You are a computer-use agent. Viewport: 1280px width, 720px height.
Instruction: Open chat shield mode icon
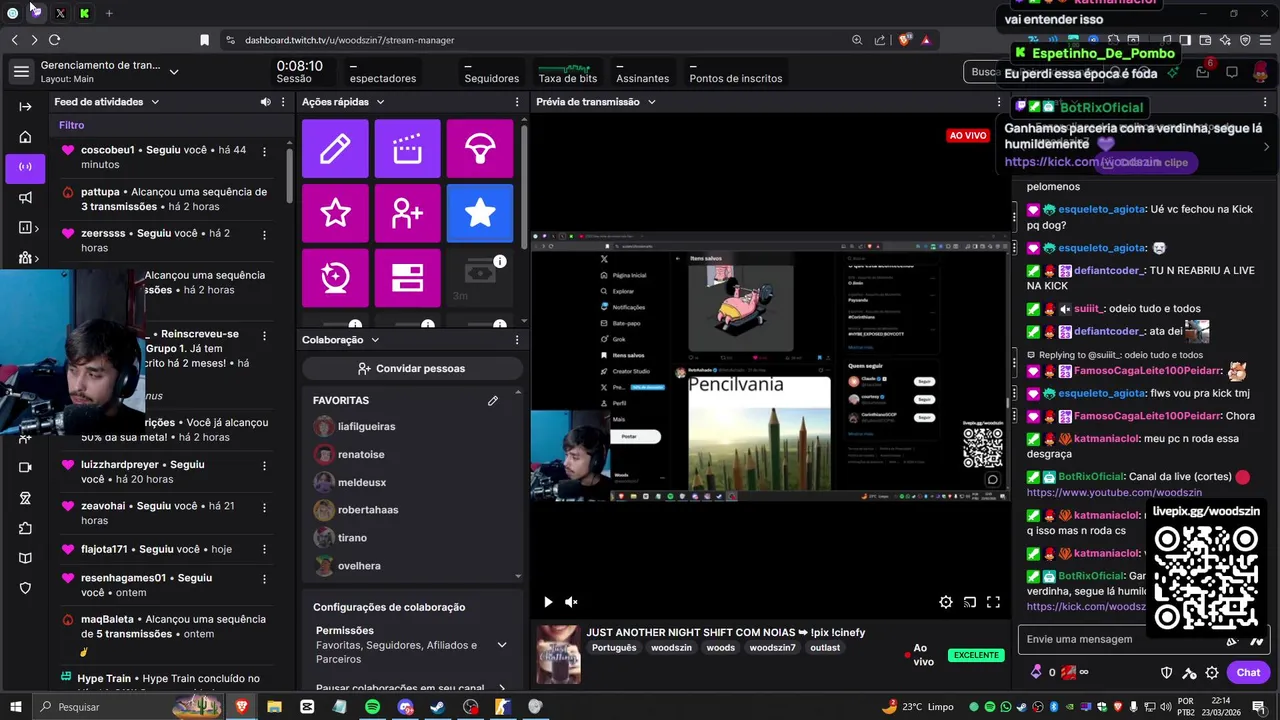click(x=1166, y=673)
